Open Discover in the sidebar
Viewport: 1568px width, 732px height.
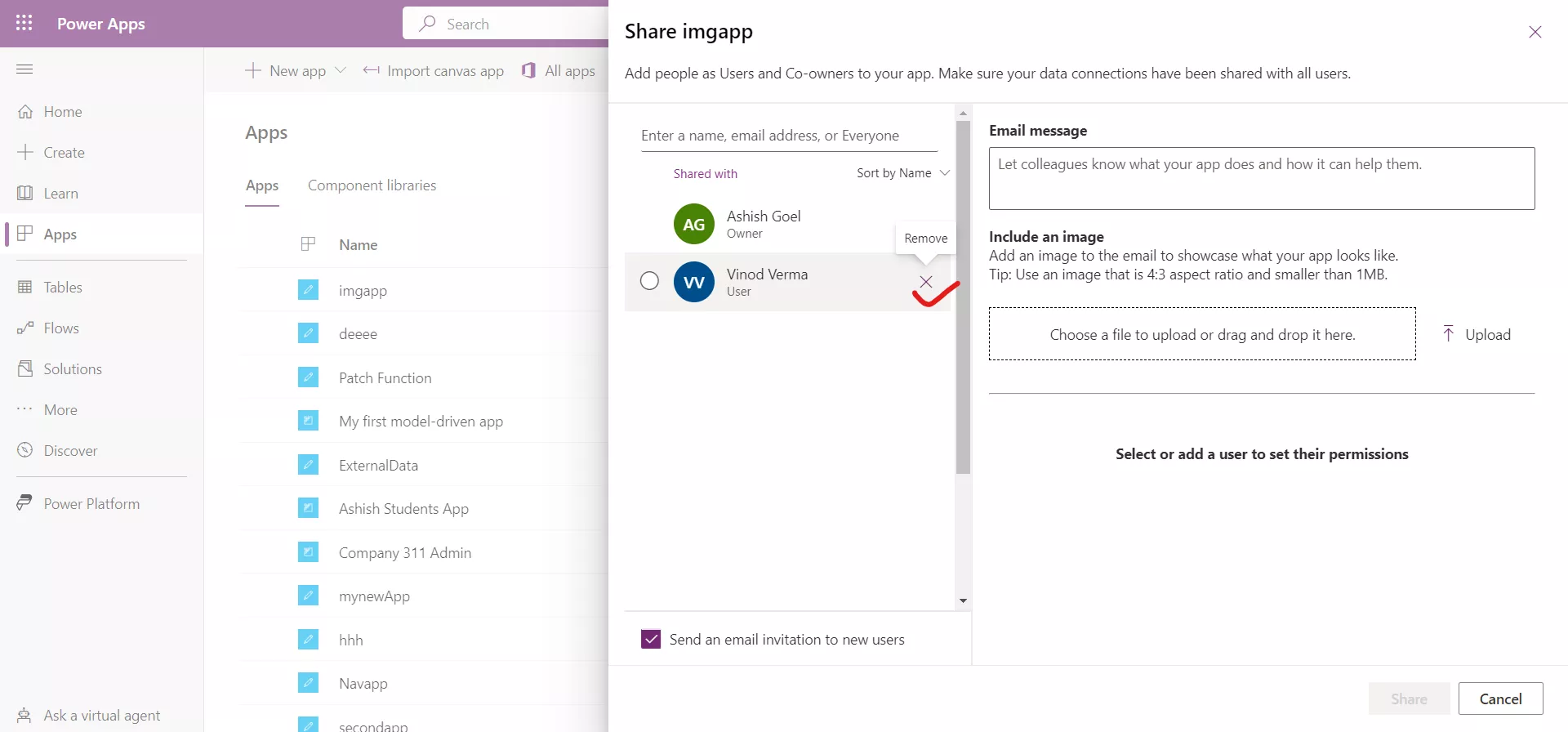70,451
